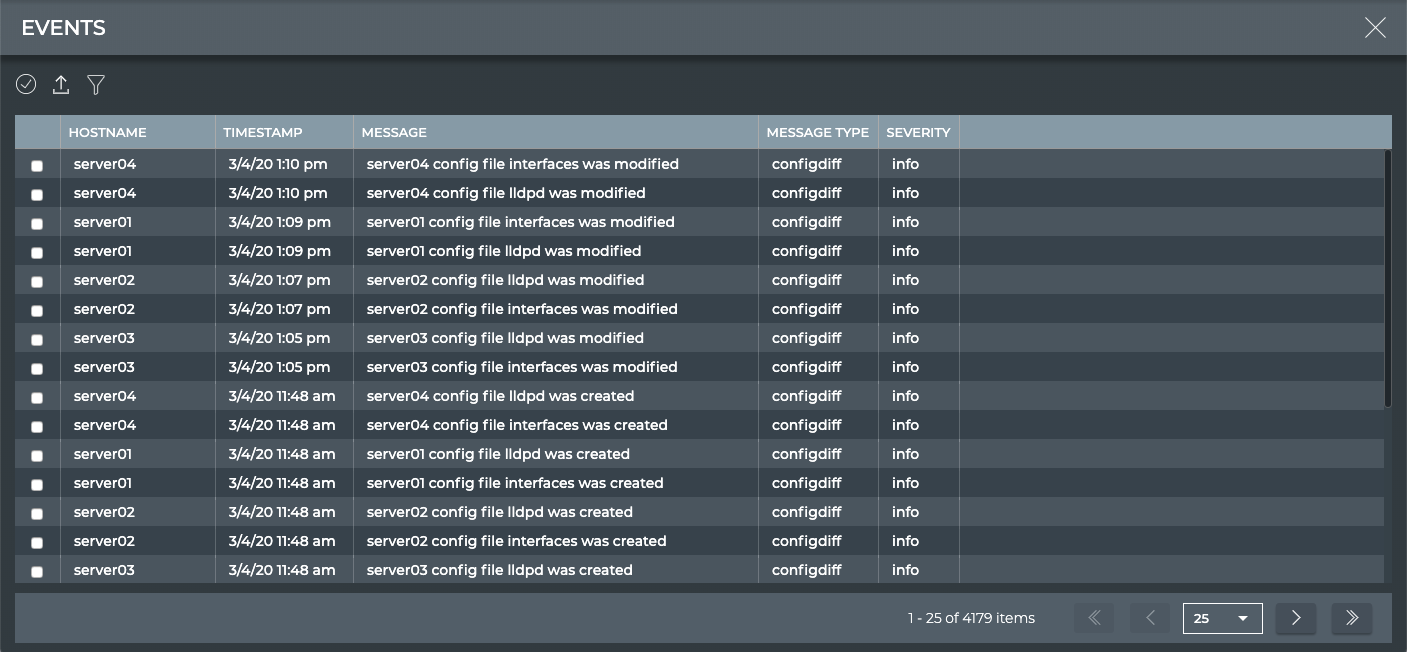Go to previous page arrow
Screen dimensions: 1407x652
1150,618
